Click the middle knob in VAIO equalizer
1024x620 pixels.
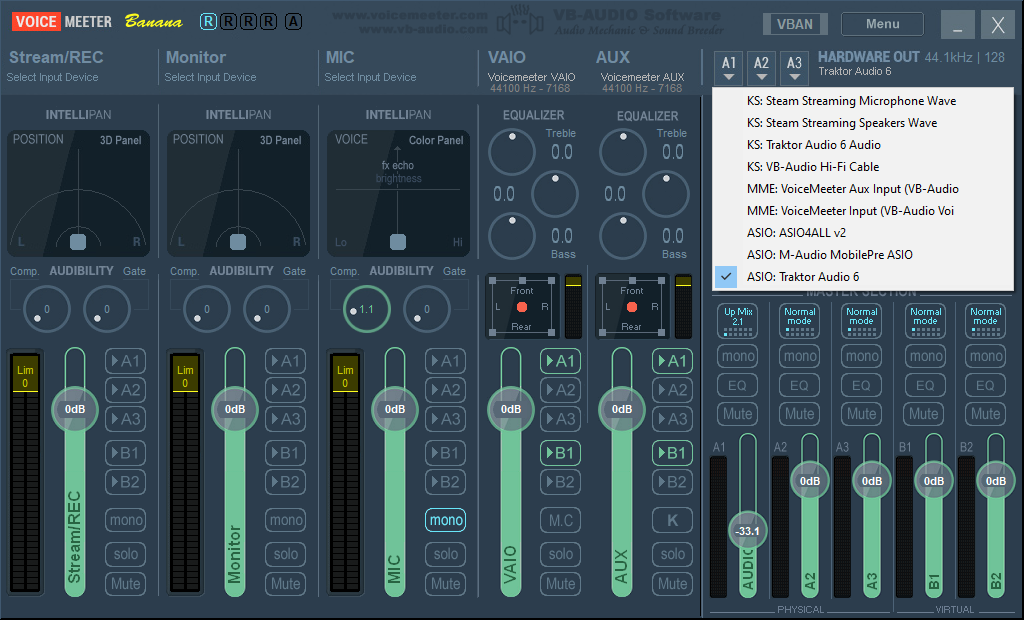(x=554, y=194)
